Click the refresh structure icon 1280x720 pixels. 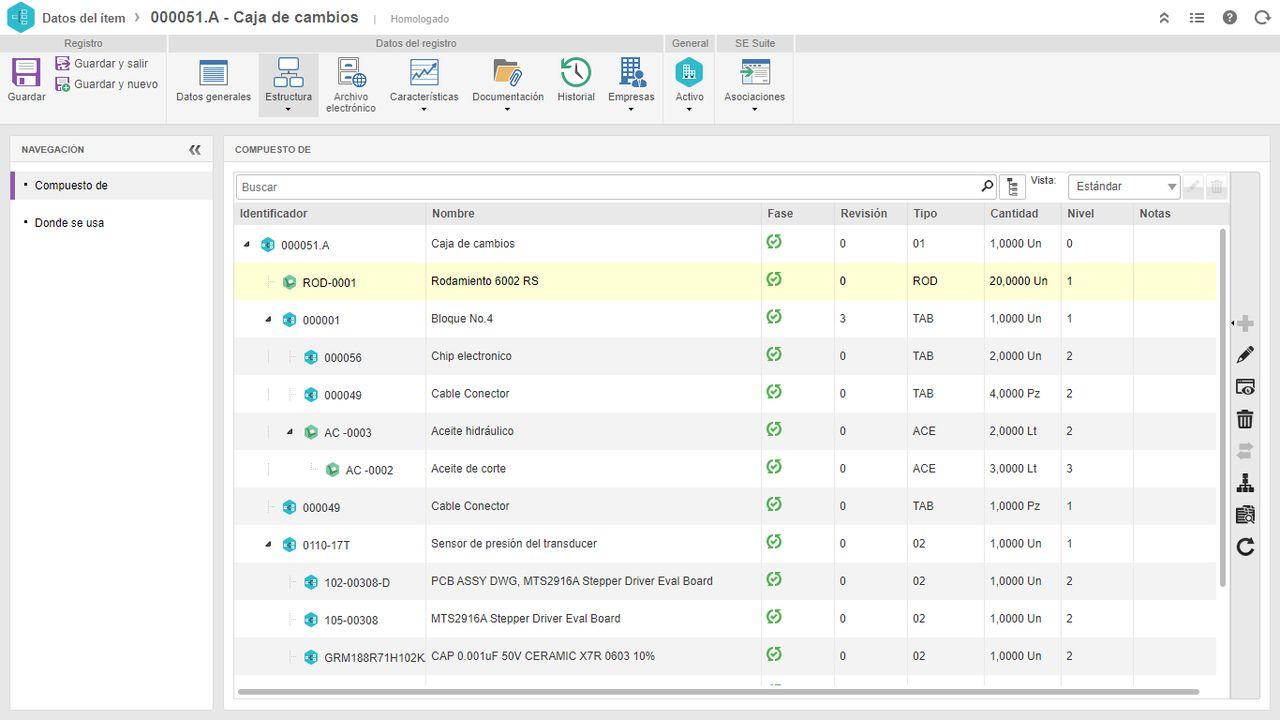(x=1245, y=547)
